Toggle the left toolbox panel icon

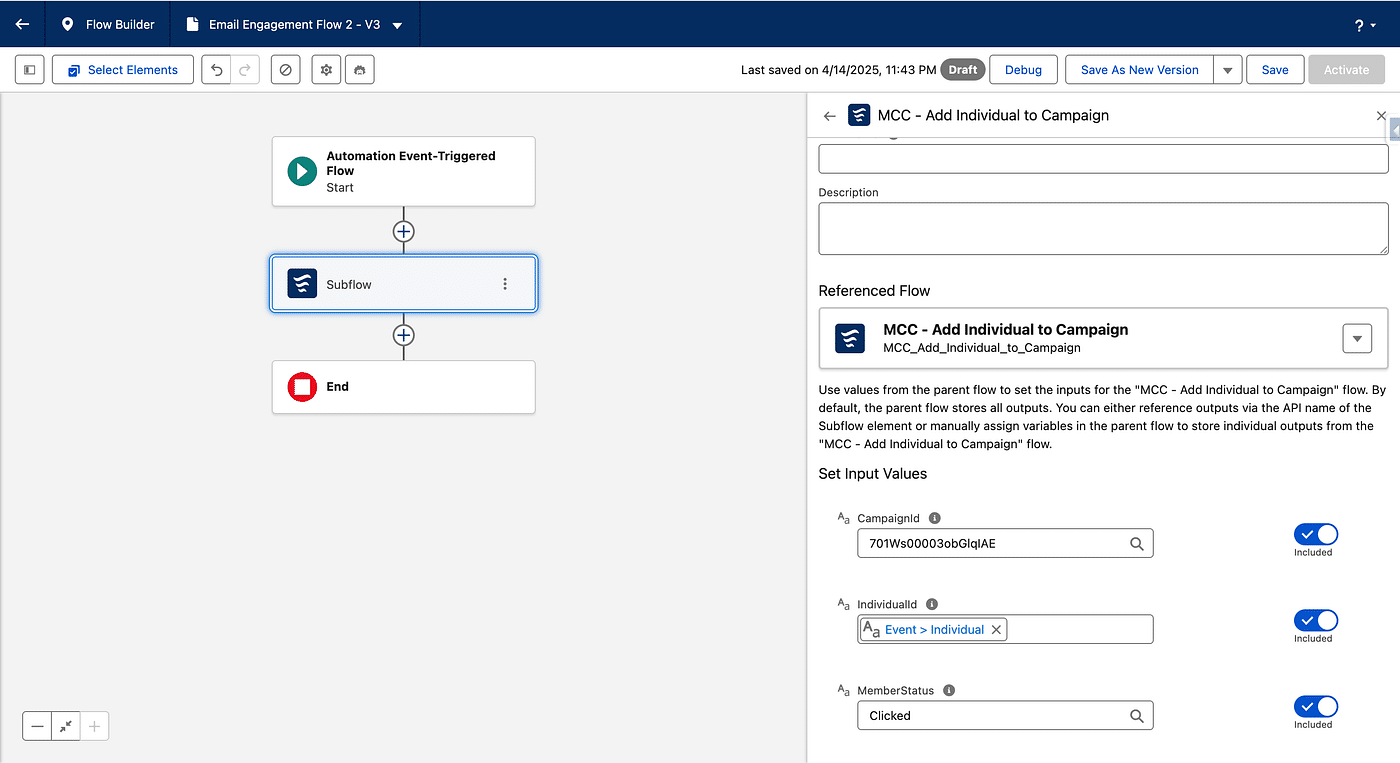(30, 70)
